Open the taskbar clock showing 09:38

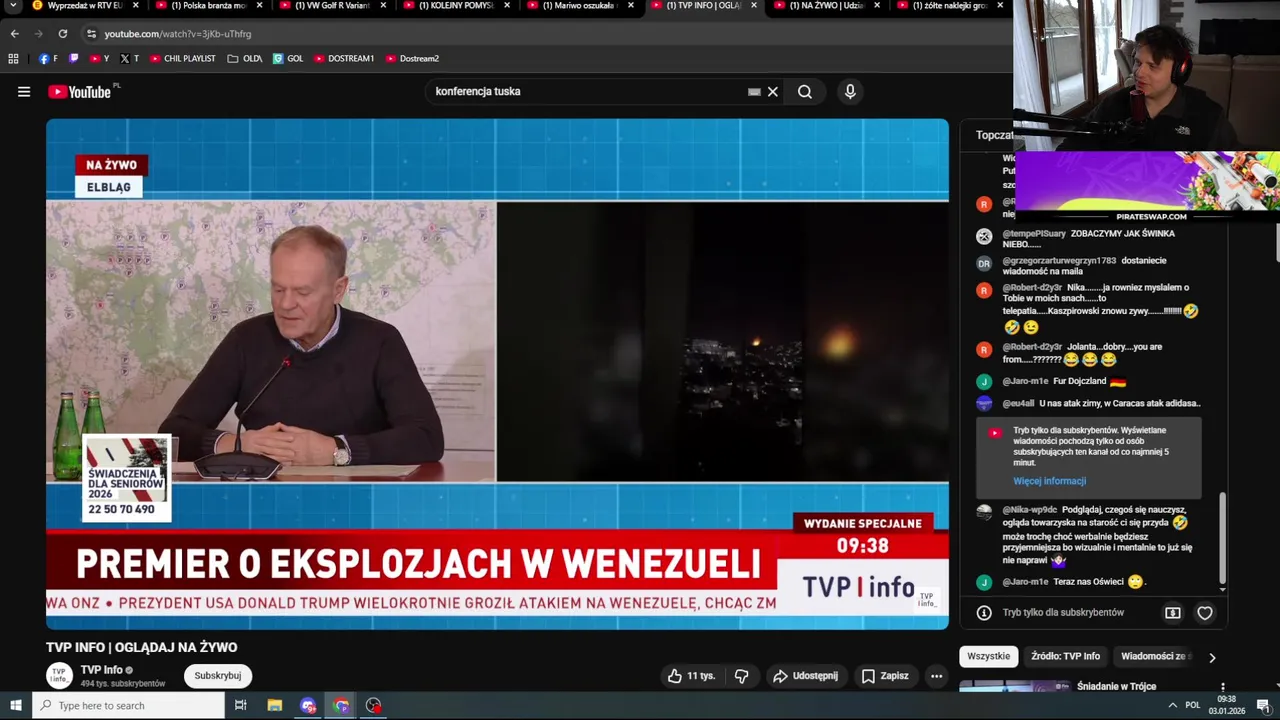click(x=1226, y=706)
